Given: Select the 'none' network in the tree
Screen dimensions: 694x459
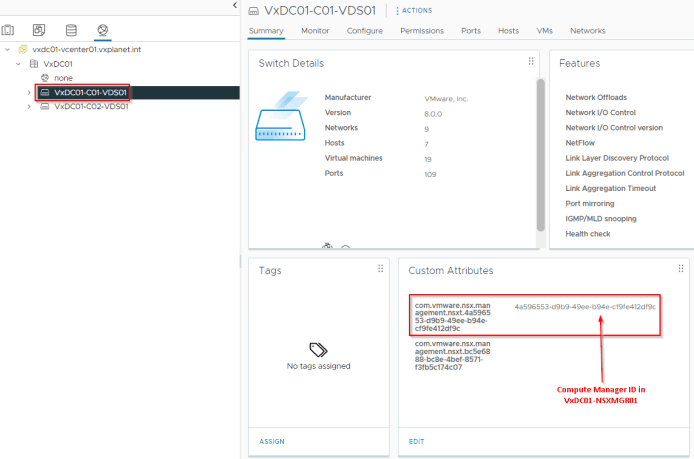Looking at the screenshot, I should tap(63, 78).
